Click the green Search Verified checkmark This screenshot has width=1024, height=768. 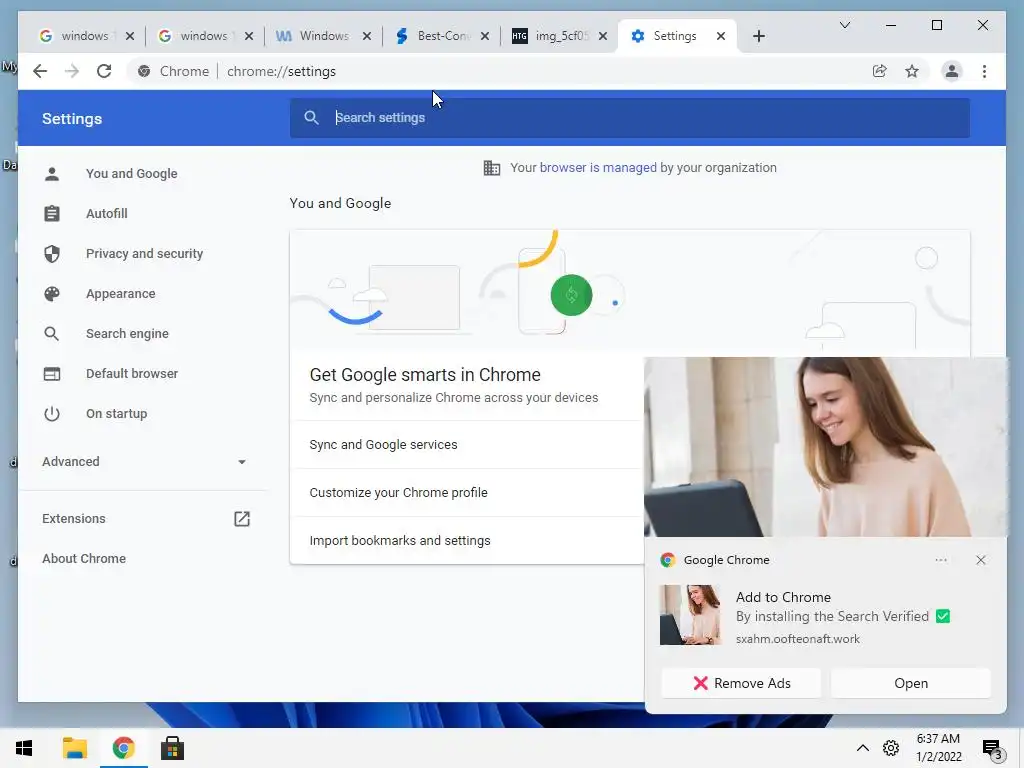pyautogui.click(x=942, y=616)
